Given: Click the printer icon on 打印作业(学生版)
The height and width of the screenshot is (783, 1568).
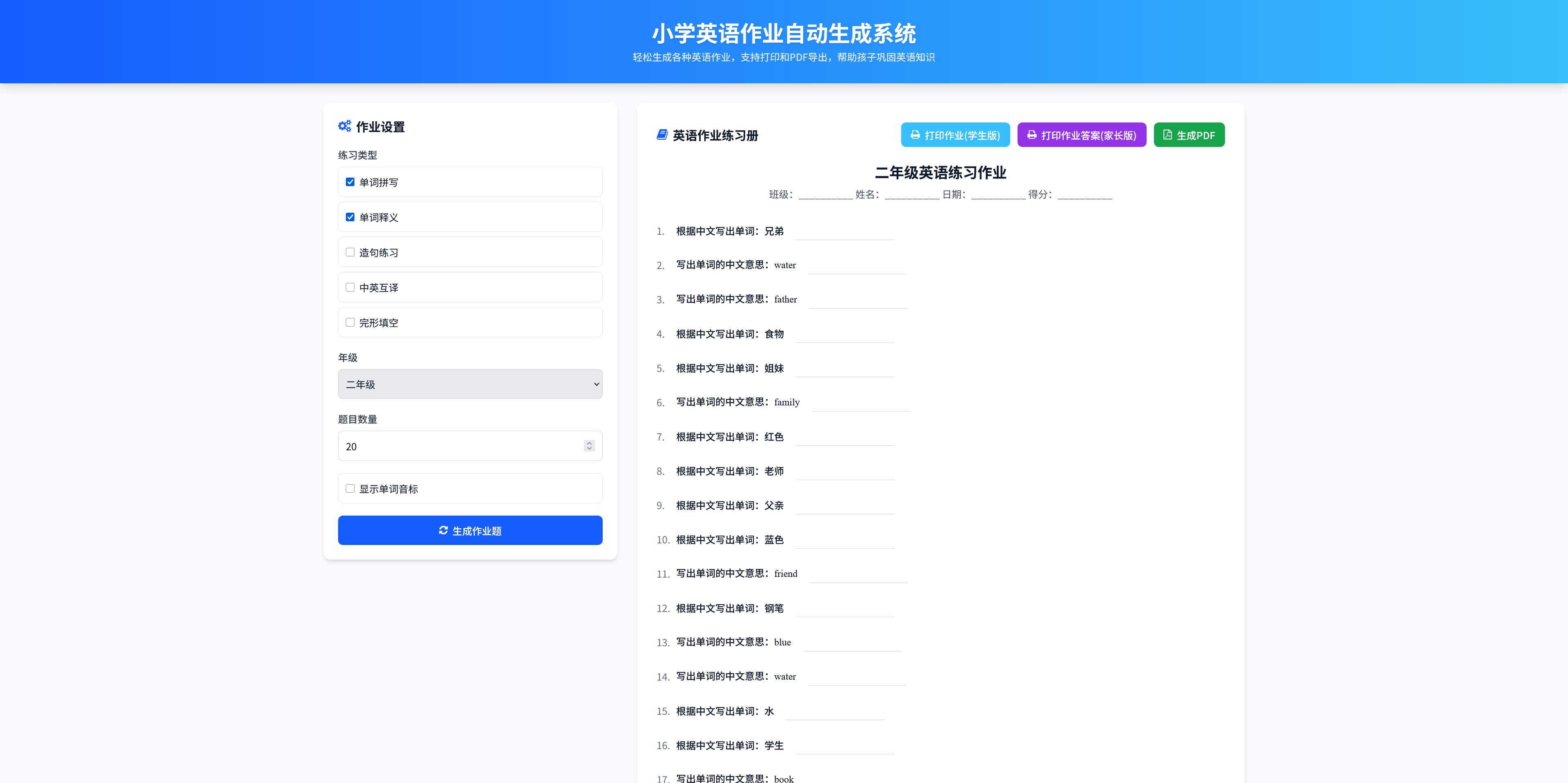Looking at the screenshot, I should (x=915, y=134).
